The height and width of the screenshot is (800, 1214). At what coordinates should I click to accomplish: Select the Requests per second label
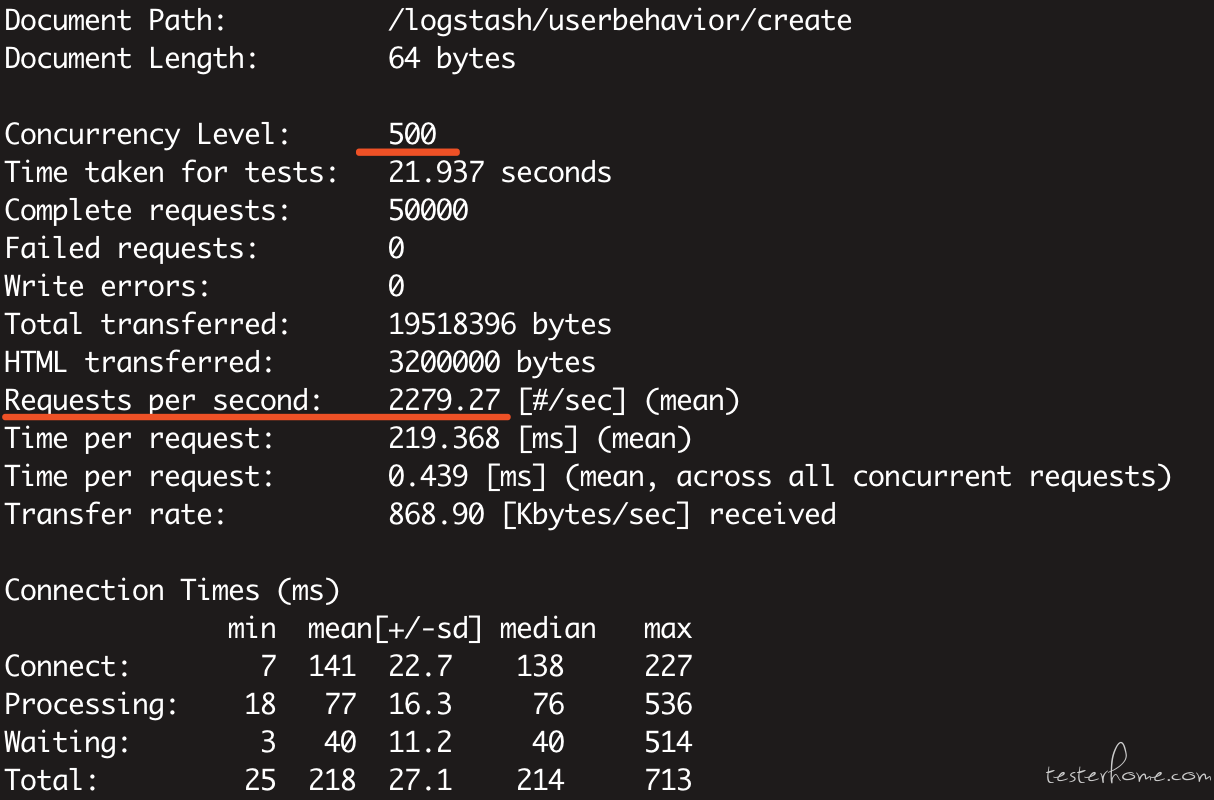click(x=163, y=401)
